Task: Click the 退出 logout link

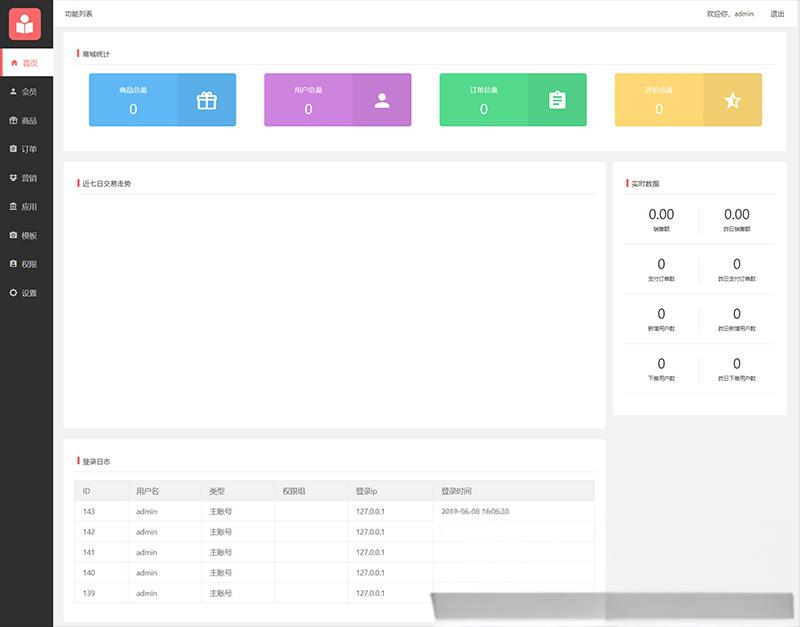Action: pyautogui.click(x=777, y=14)
